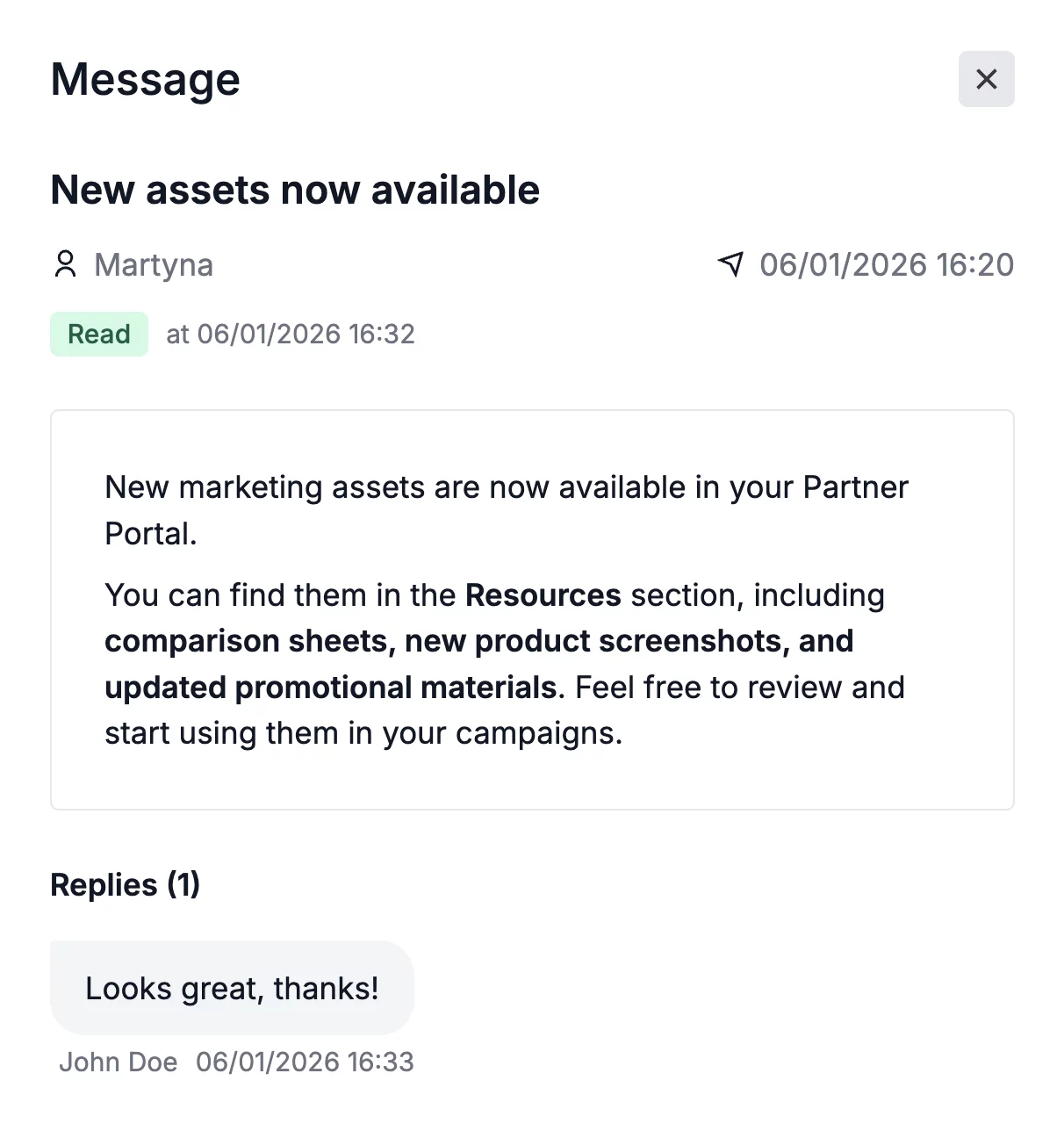Click the sent arrow icon near date
Viewport: 1064px width, 1131px height.
730,263
